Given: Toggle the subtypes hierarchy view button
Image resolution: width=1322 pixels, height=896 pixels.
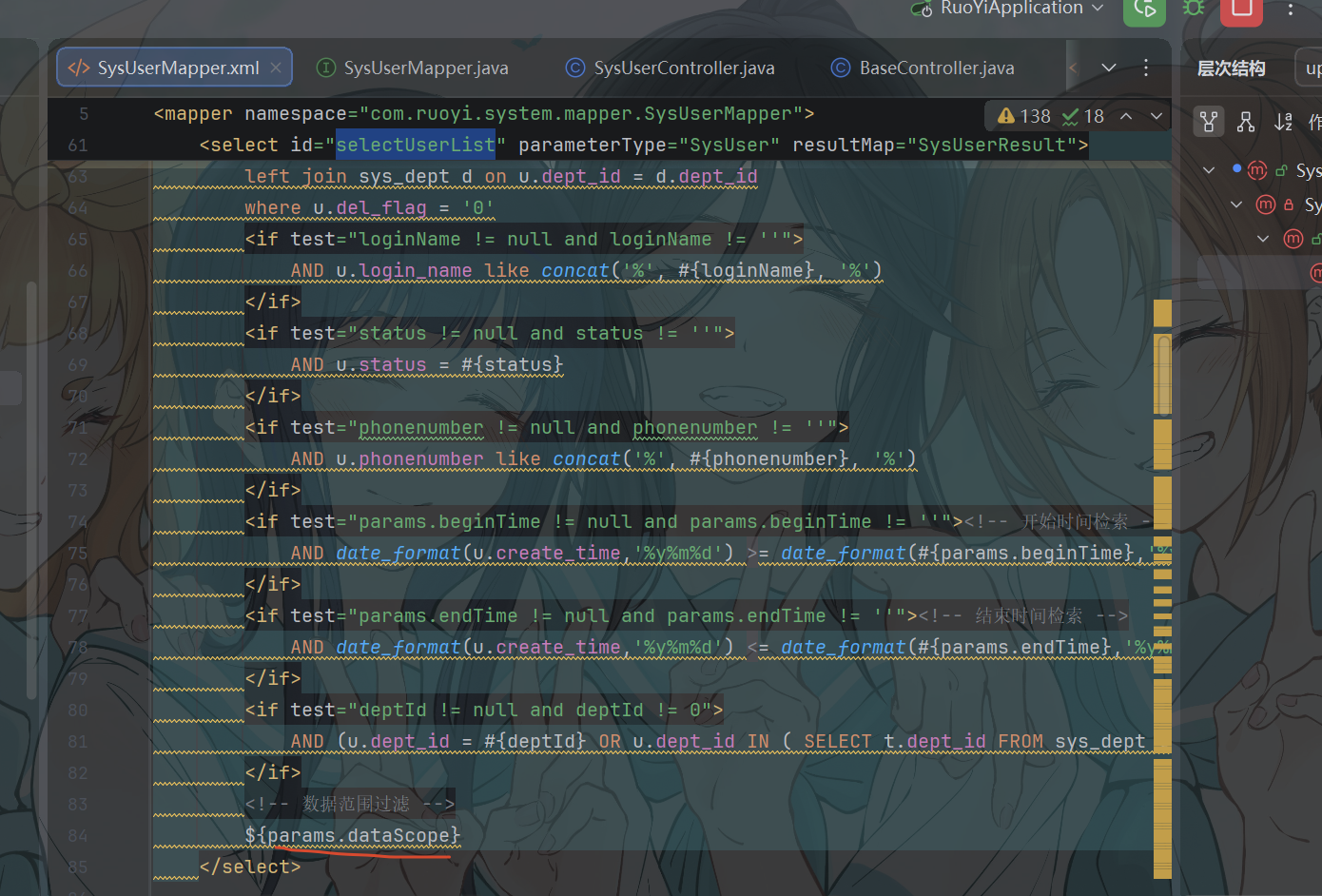Looking at the screenshot, I should pyautogui.click(x=1246, y=121).
